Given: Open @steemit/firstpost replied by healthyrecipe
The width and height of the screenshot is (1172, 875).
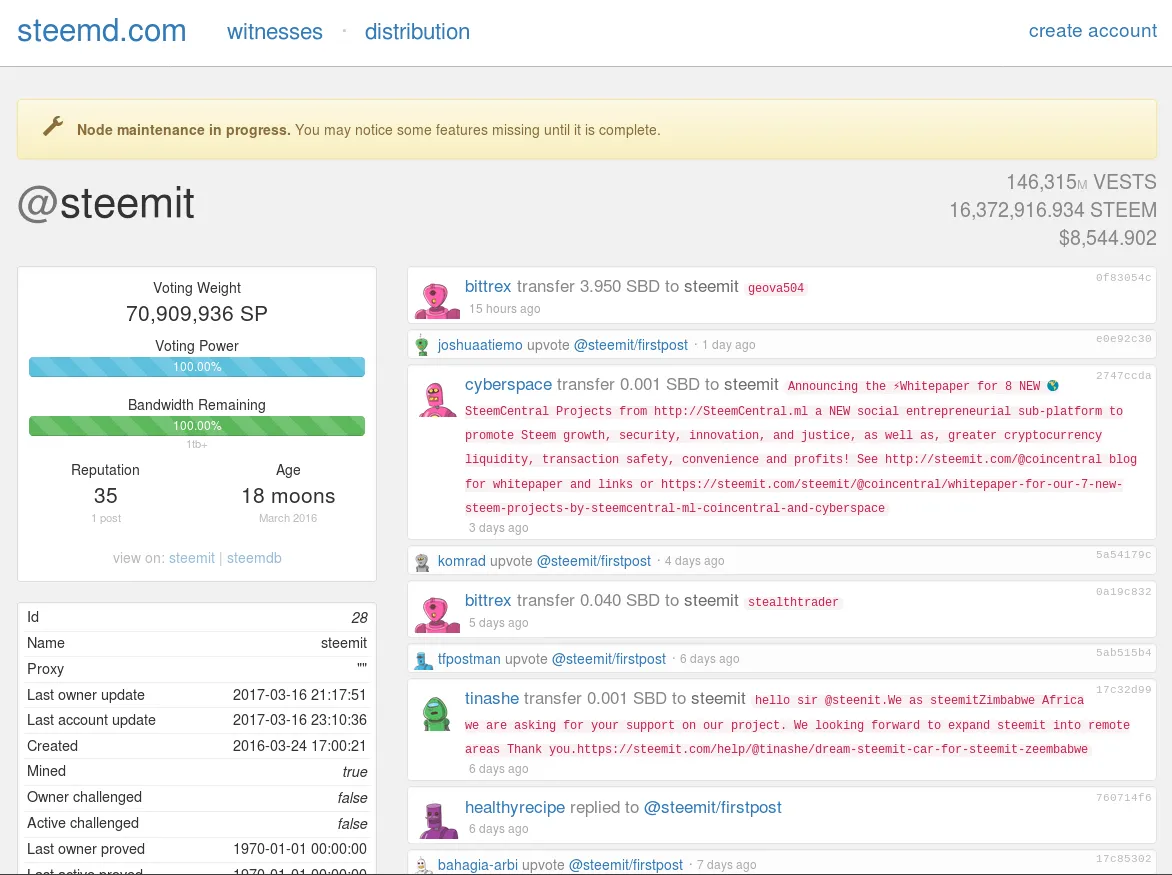Looking at the screenshot, I should 712,808.
